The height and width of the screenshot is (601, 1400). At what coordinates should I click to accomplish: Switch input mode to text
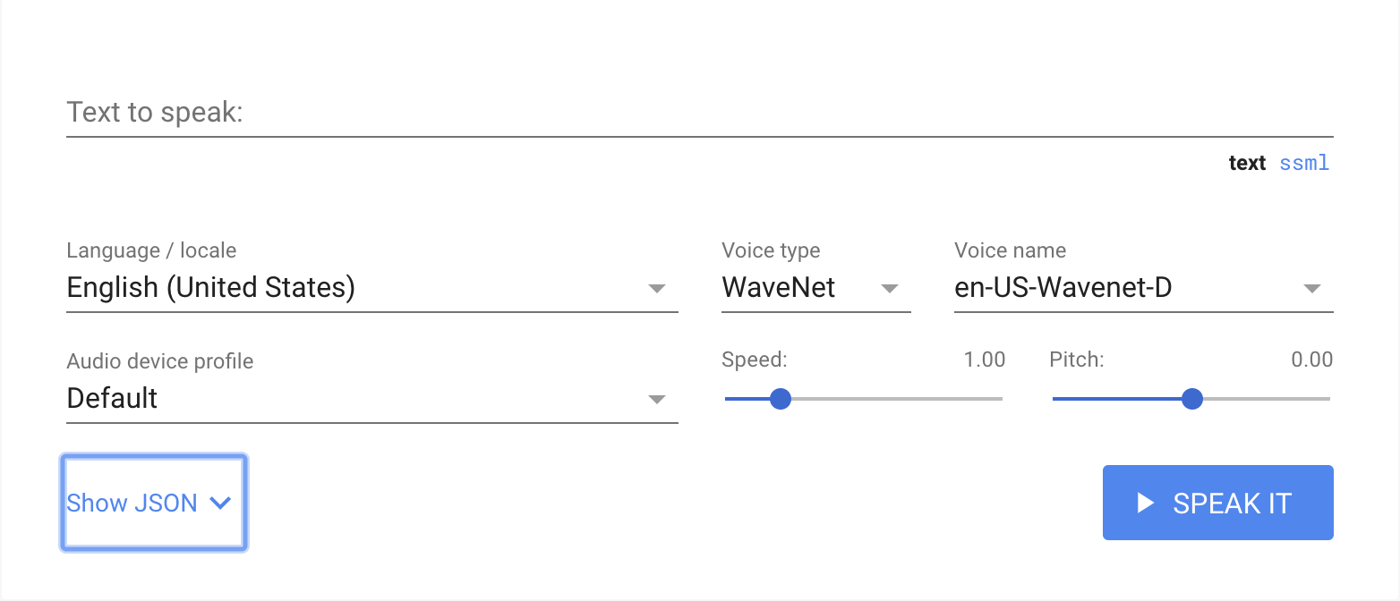tap(1247, 162)
